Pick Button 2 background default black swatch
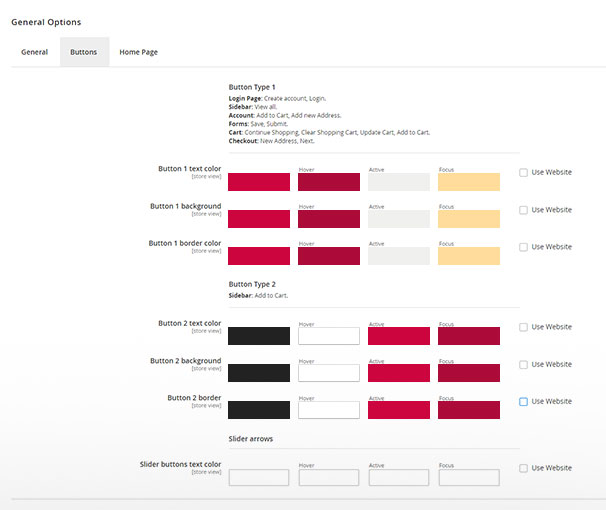 coord(259,373)
